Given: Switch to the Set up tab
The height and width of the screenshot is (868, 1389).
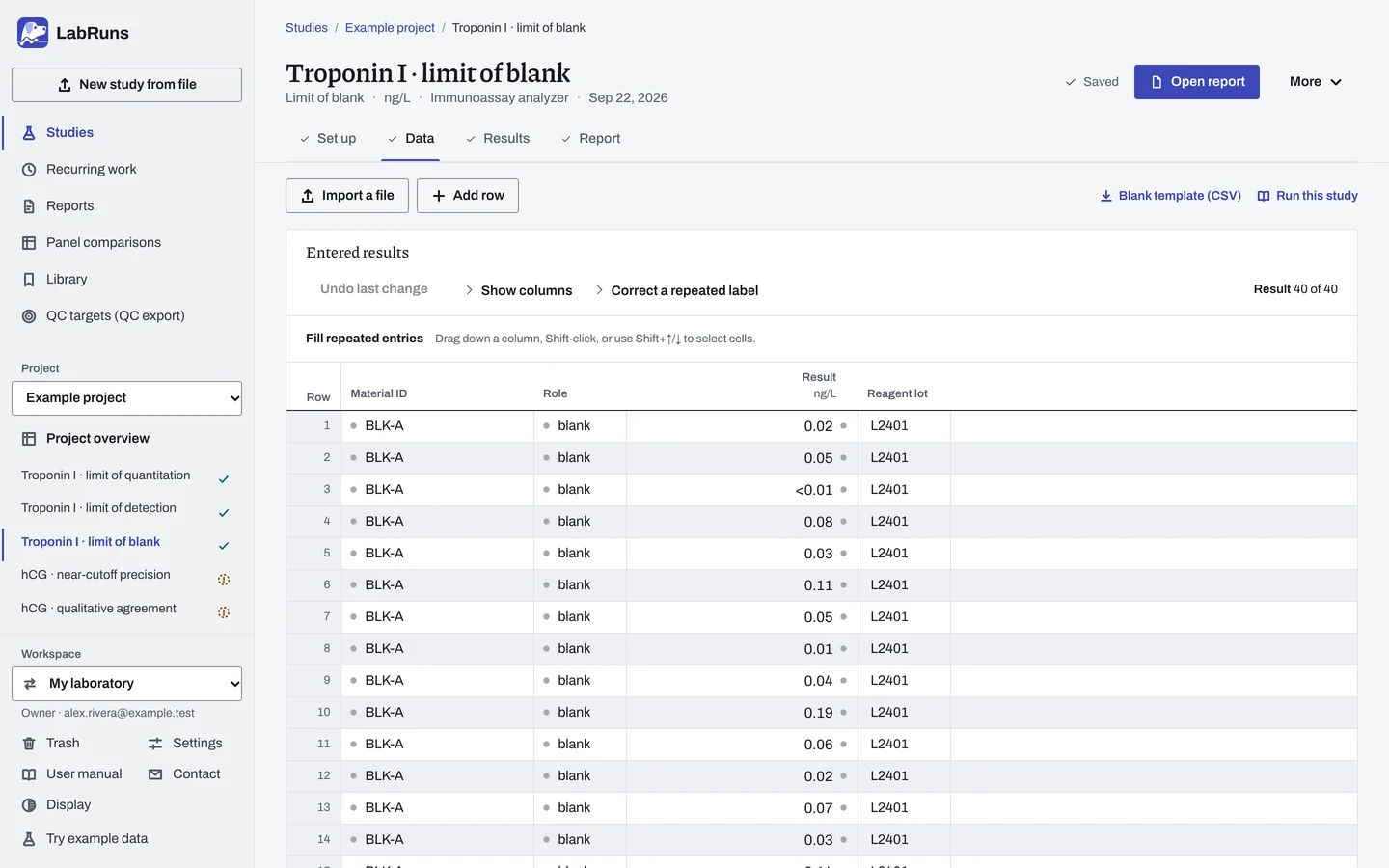Looking at the screenshot, I should [x=328, y=139].
